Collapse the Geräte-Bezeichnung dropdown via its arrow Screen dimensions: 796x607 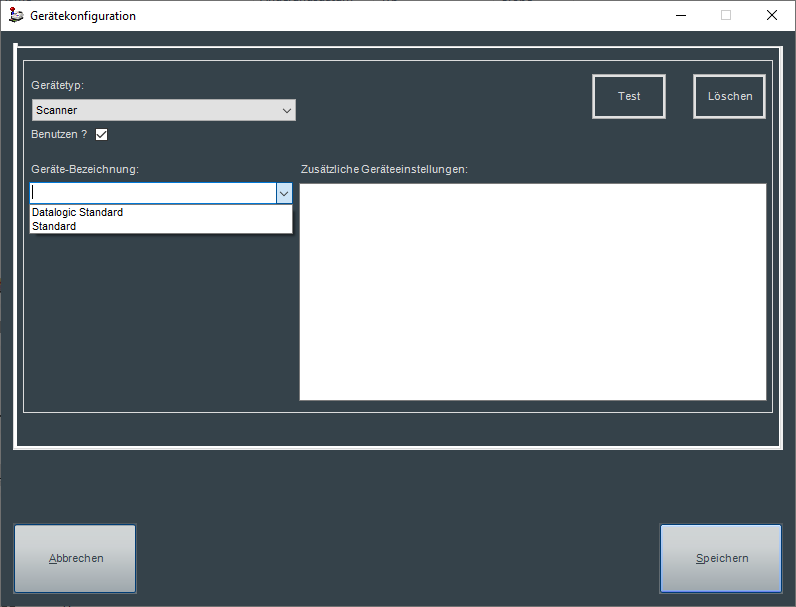284,193
